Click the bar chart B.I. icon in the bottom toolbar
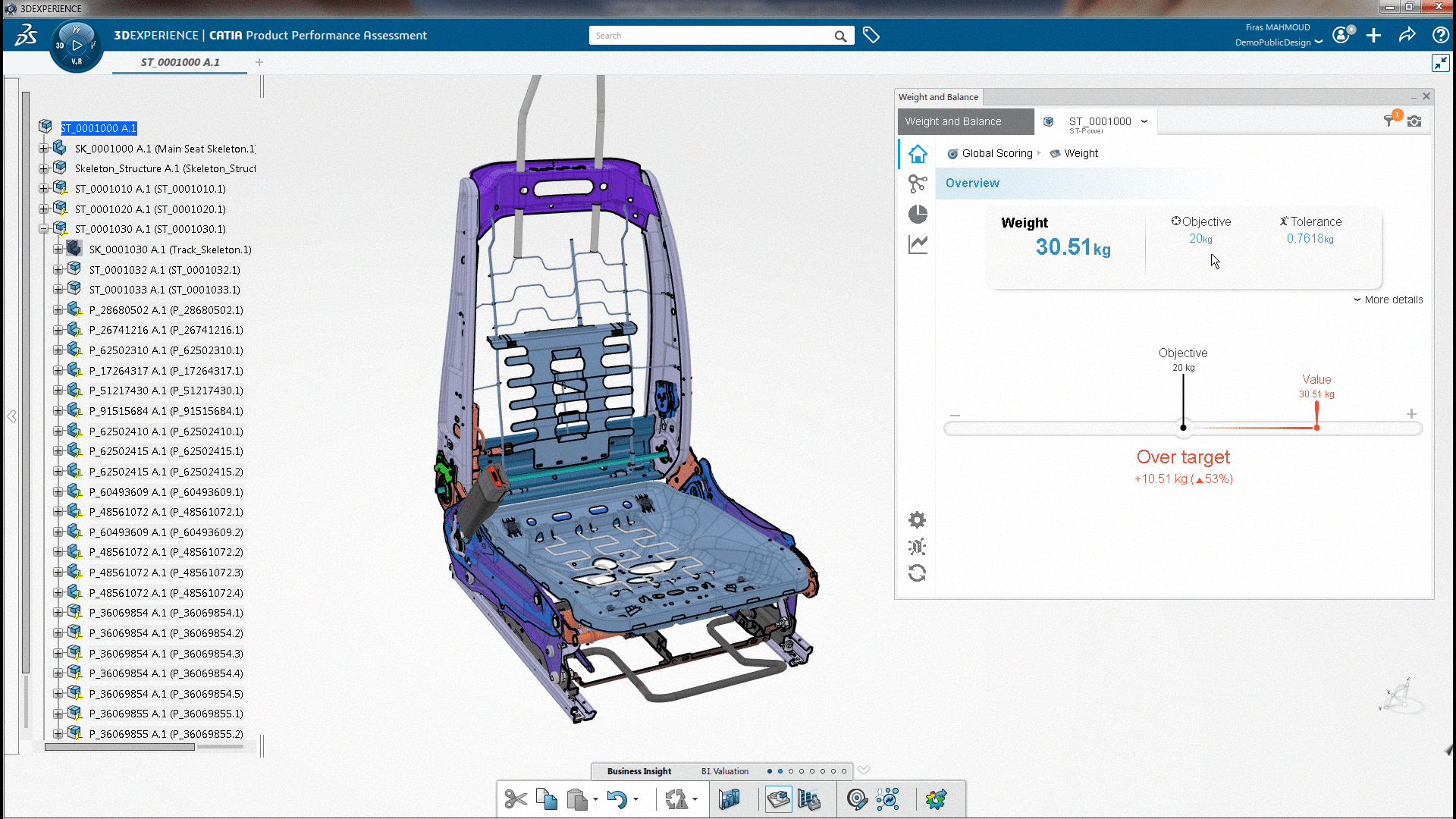This screenshot has height=819, width=1456. coord(730,799)
